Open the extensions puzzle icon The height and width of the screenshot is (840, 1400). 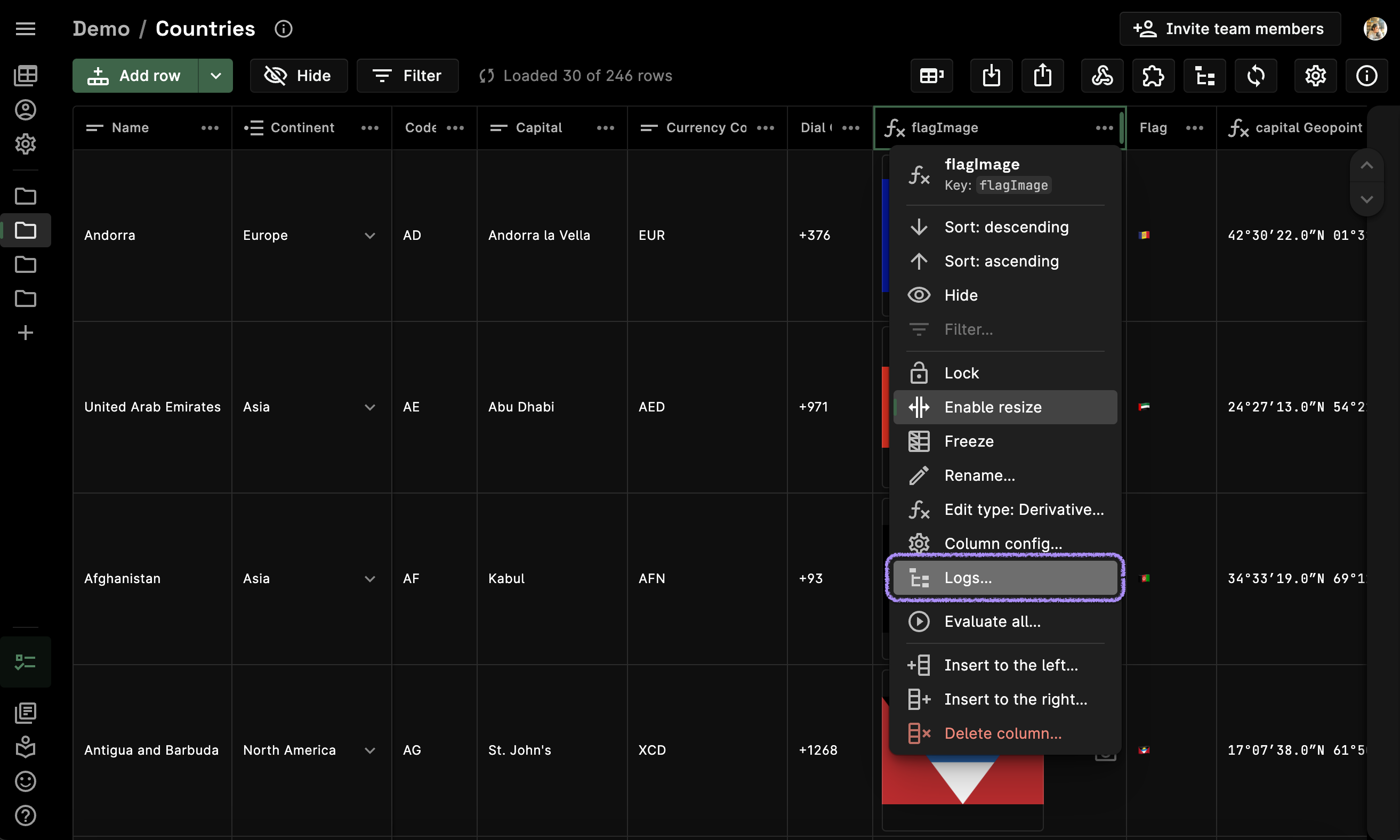1153,76
